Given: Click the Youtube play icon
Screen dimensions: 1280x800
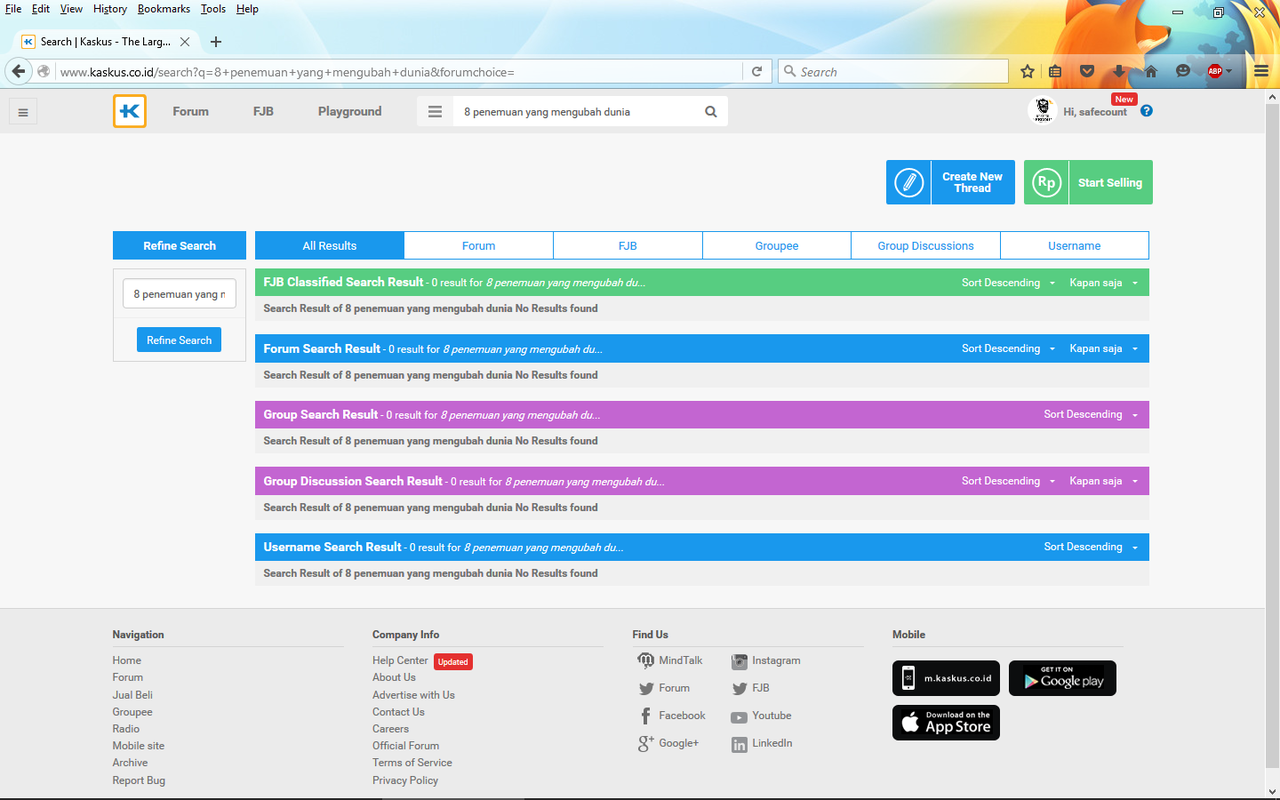Looking at the screenshot, I should click(x=739, y=717).
